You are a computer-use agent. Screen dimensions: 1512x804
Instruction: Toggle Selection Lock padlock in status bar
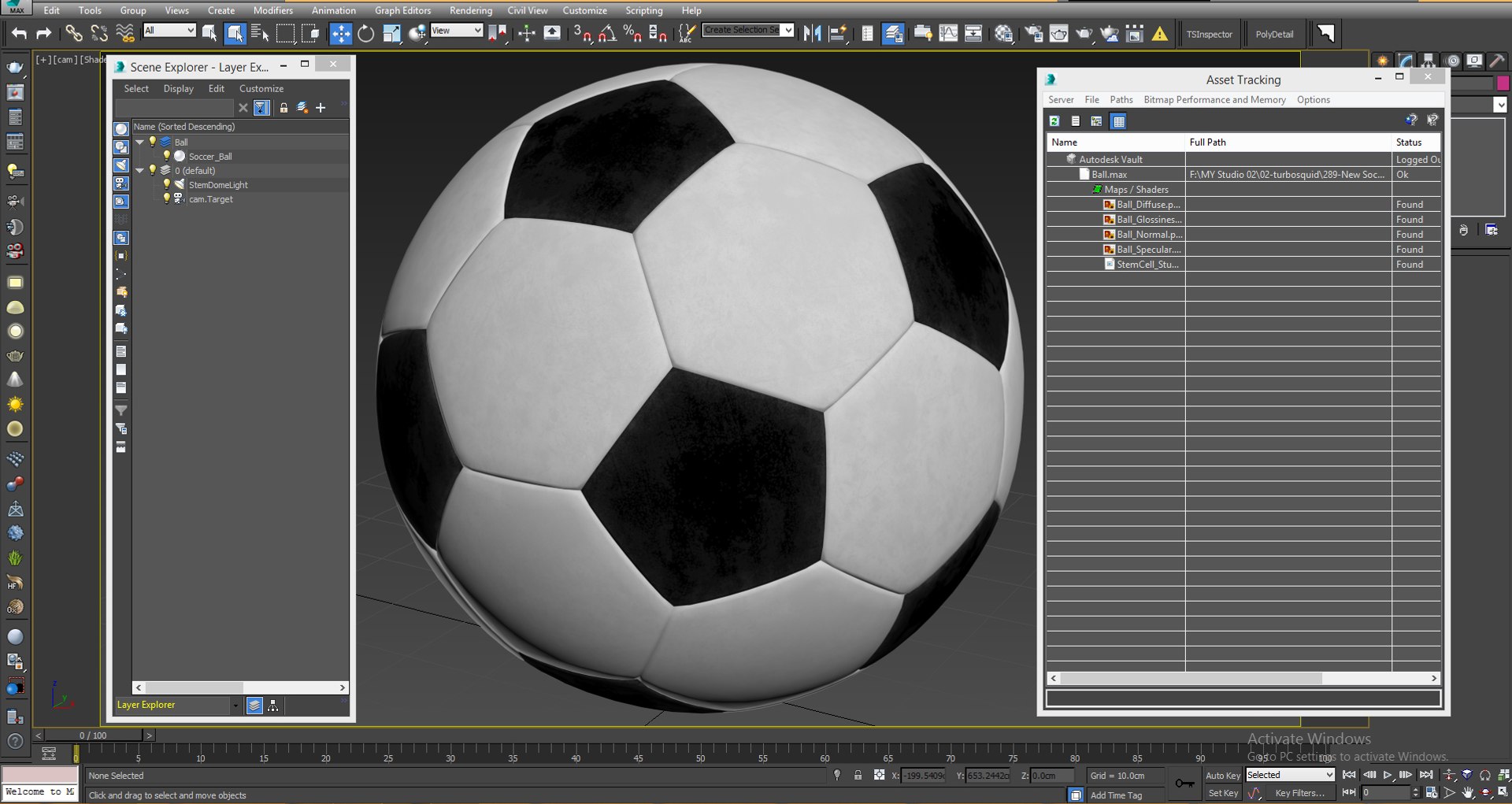(858, 775)
